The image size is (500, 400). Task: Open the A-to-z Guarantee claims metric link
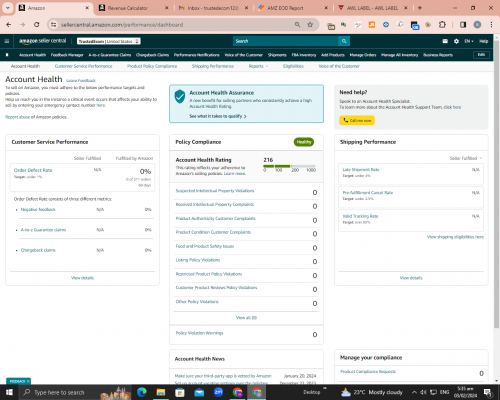(43, 230)
